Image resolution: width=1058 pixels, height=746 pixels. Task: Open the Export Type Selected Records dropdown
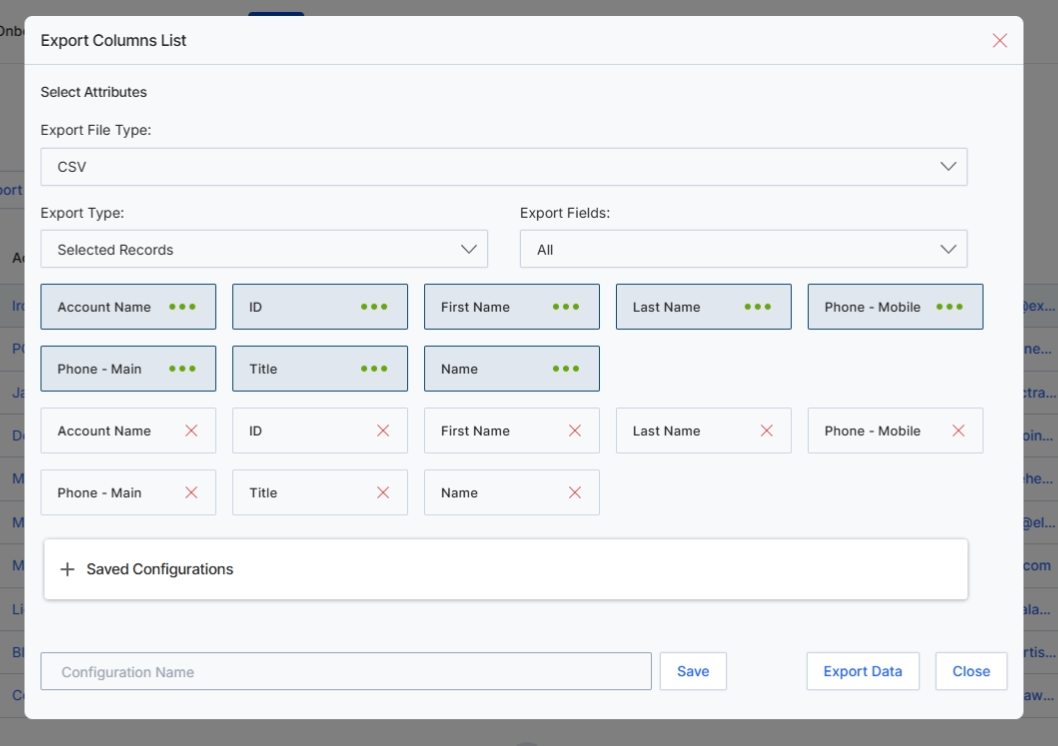click(264, 250)
